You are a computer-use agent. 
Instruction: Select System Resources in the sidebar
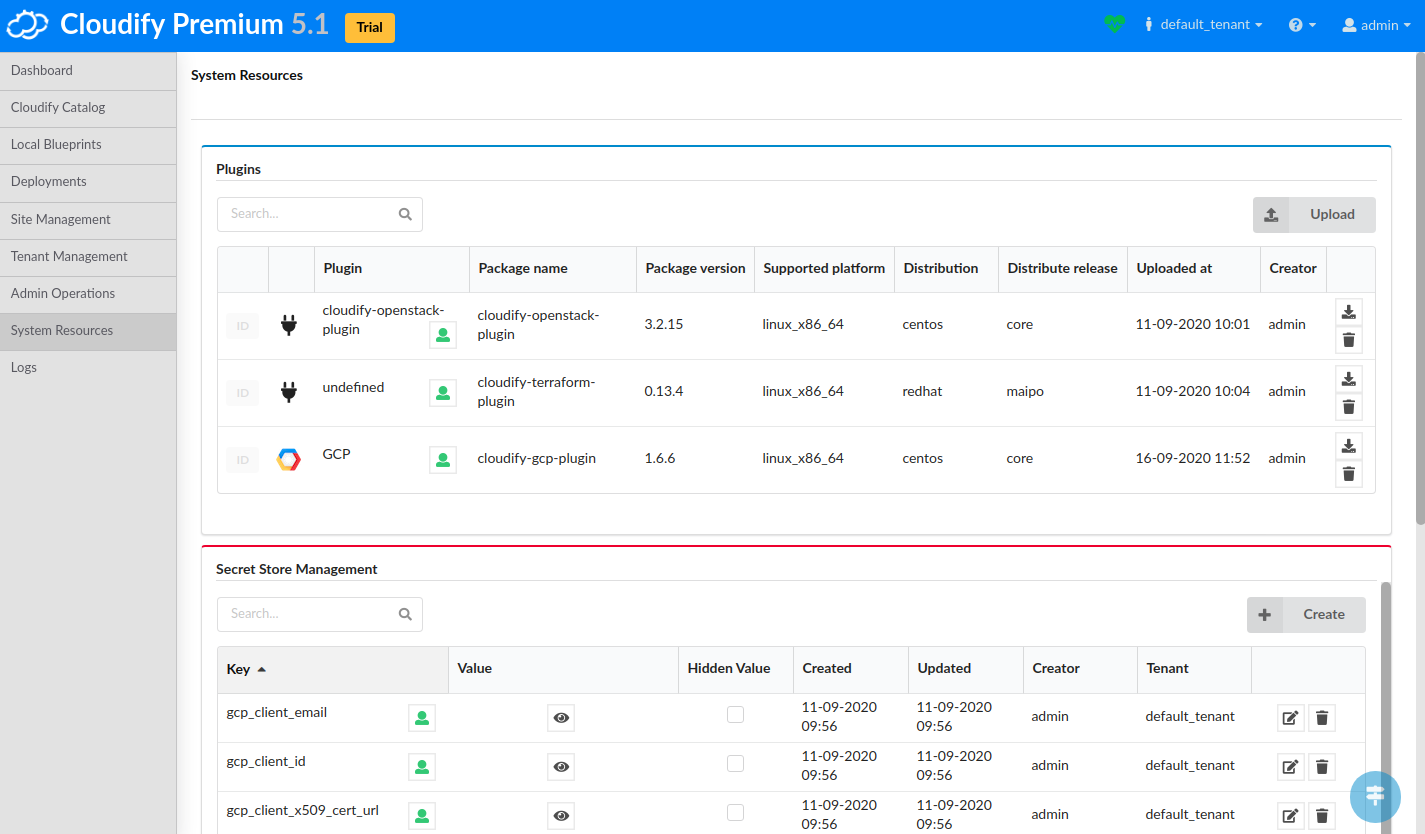[x=88, y=331]
